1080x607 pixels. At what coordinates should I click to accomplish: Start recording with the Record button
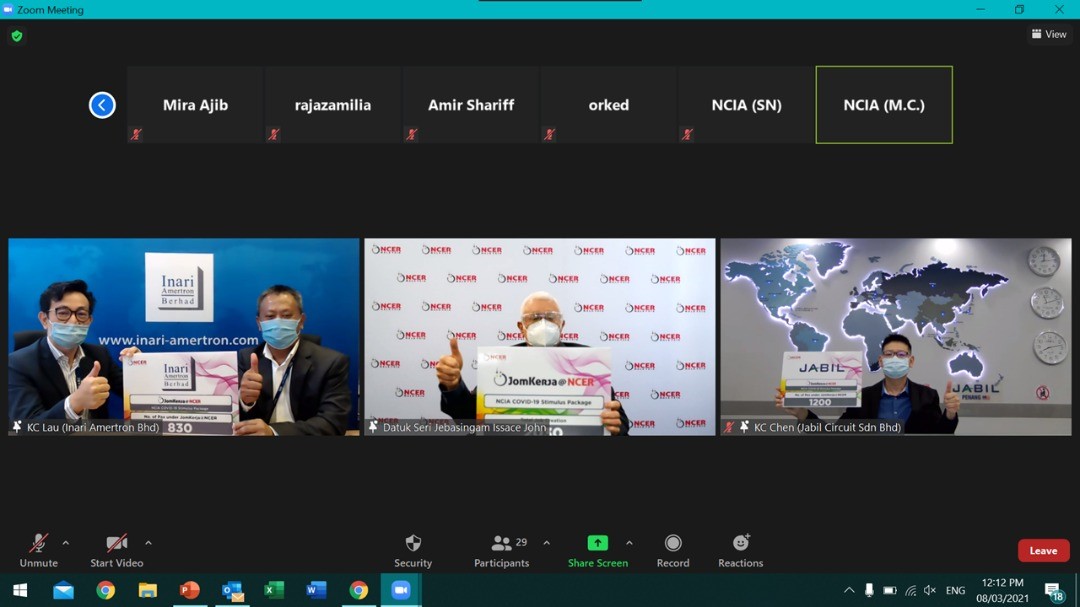pyautogui.click(x=673, y=551)
